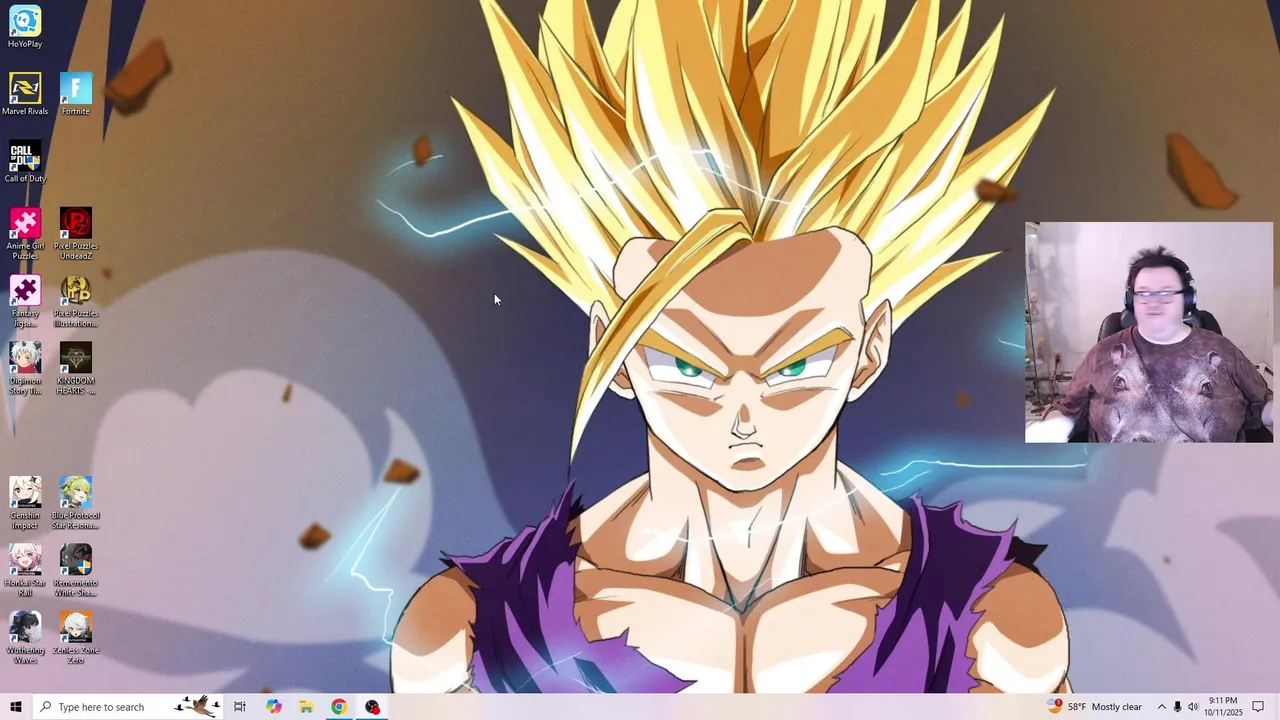Image resolution: width=1280 pixels, height=720 pixels.
Task: Open the notification center icon
Action: [1258, 707]
